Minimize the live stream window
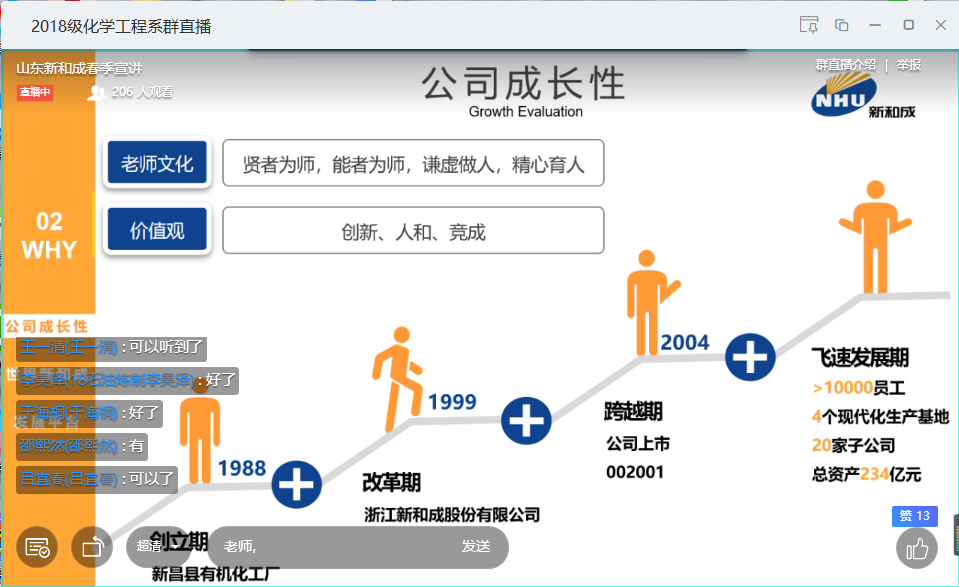The image size is (959, 587). 875,25
